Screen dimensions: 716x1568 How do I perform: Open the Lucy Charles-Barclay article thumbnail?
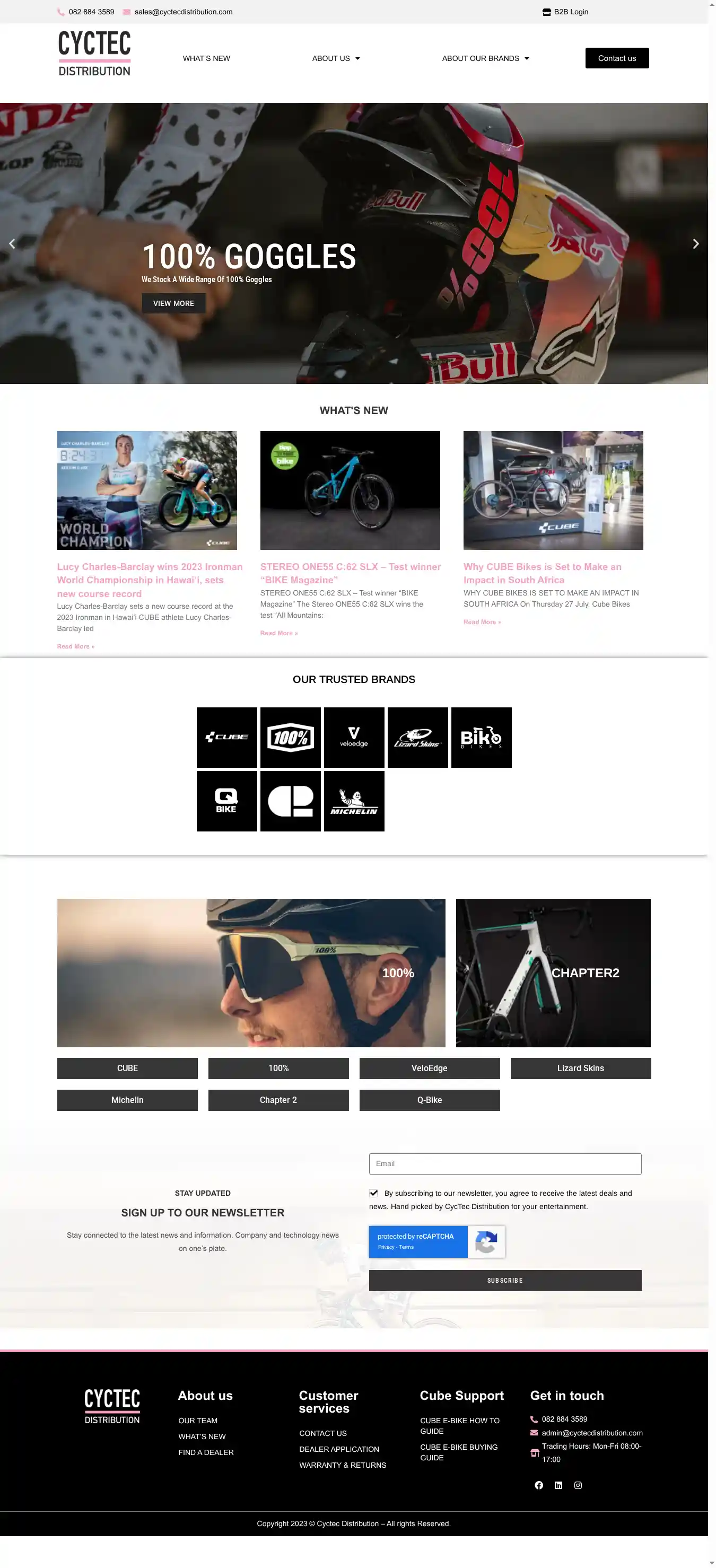[x=147, y=490]
